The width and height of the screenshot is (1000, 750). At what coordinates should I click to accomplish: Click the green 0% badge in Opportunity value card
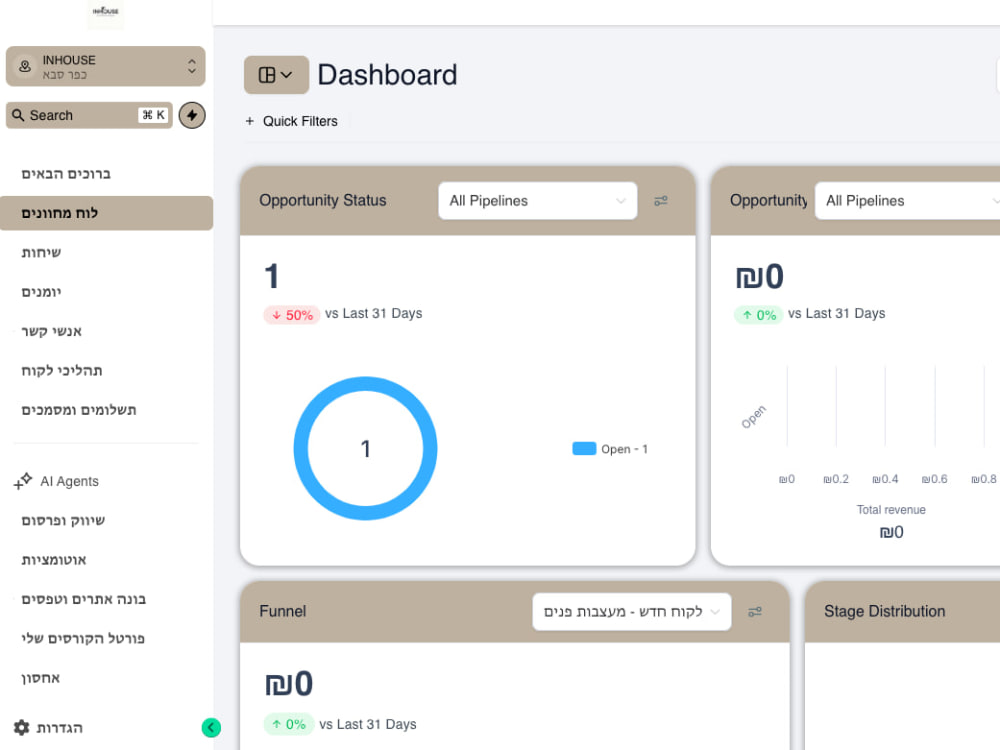(x=759, y=315)
